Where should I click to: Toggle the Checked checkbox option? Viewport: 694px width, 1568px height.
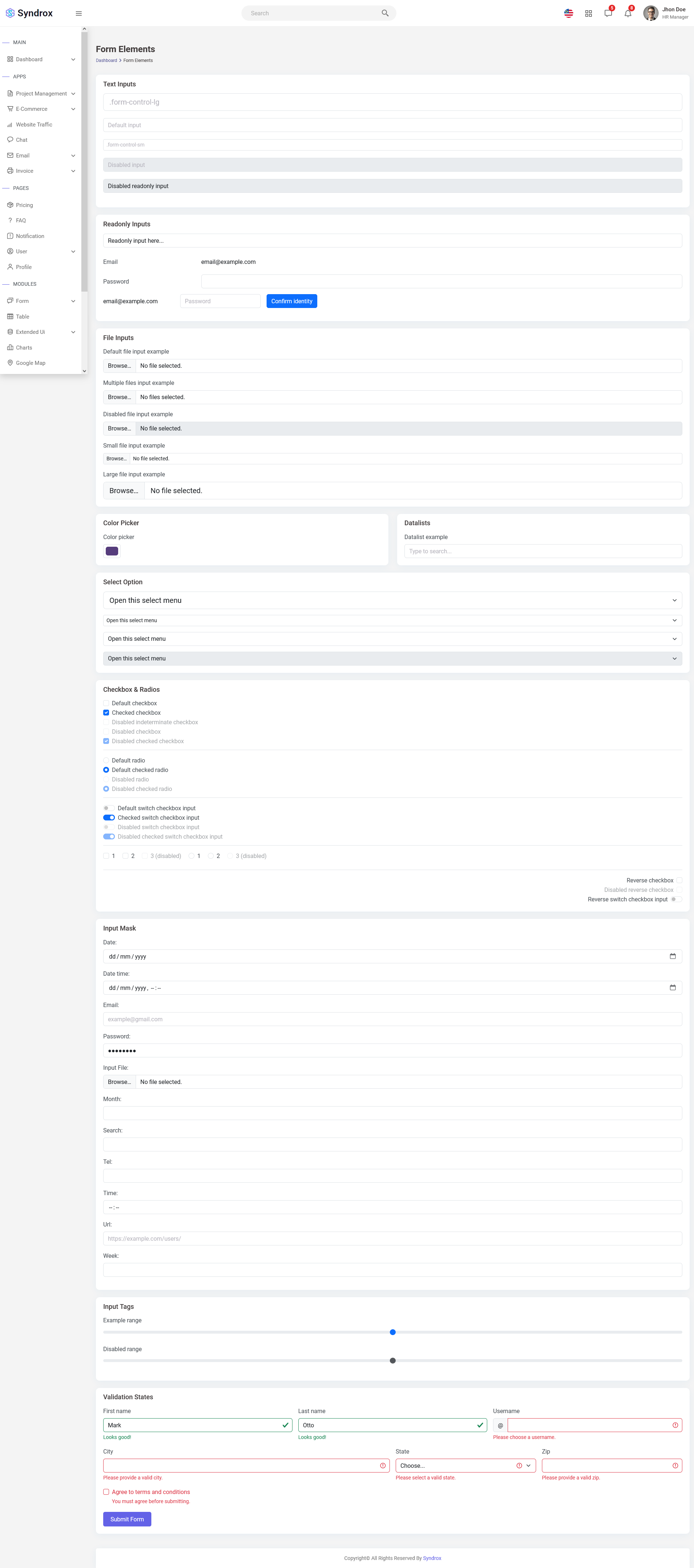(106, 713)
